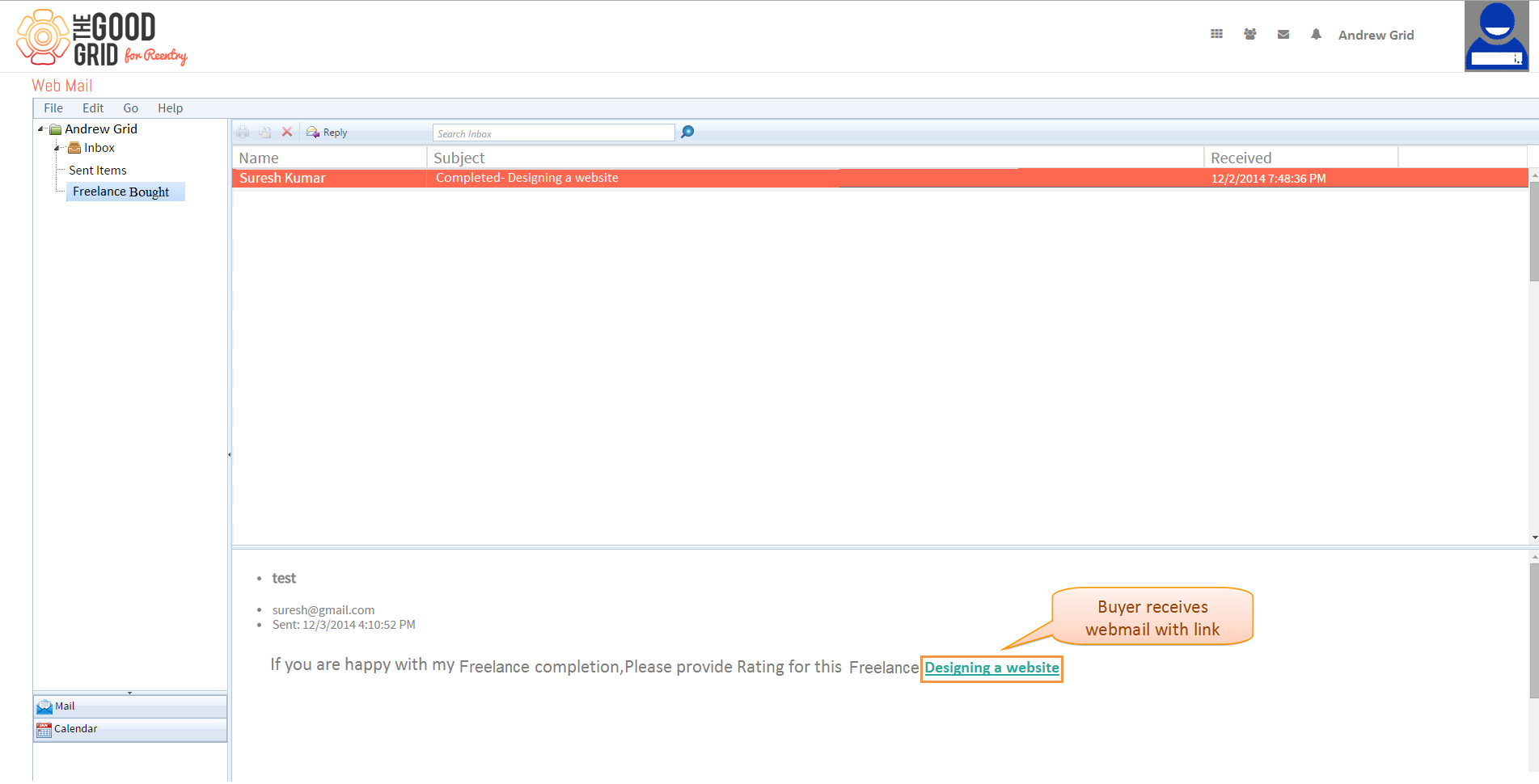This screenshot has width=1539, height=784.
Task: Open the Sent Items folder
Action: pos(98,171)
